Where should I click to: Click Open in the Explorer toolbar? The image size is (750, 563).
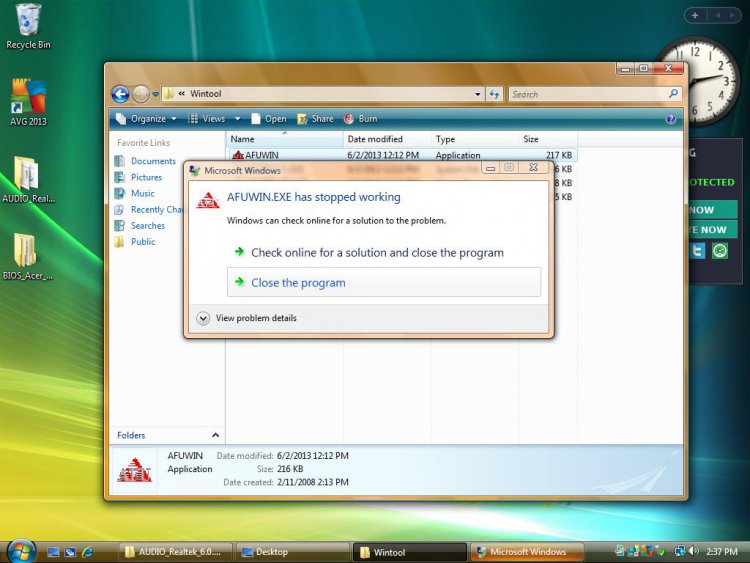tap(269, 119)
